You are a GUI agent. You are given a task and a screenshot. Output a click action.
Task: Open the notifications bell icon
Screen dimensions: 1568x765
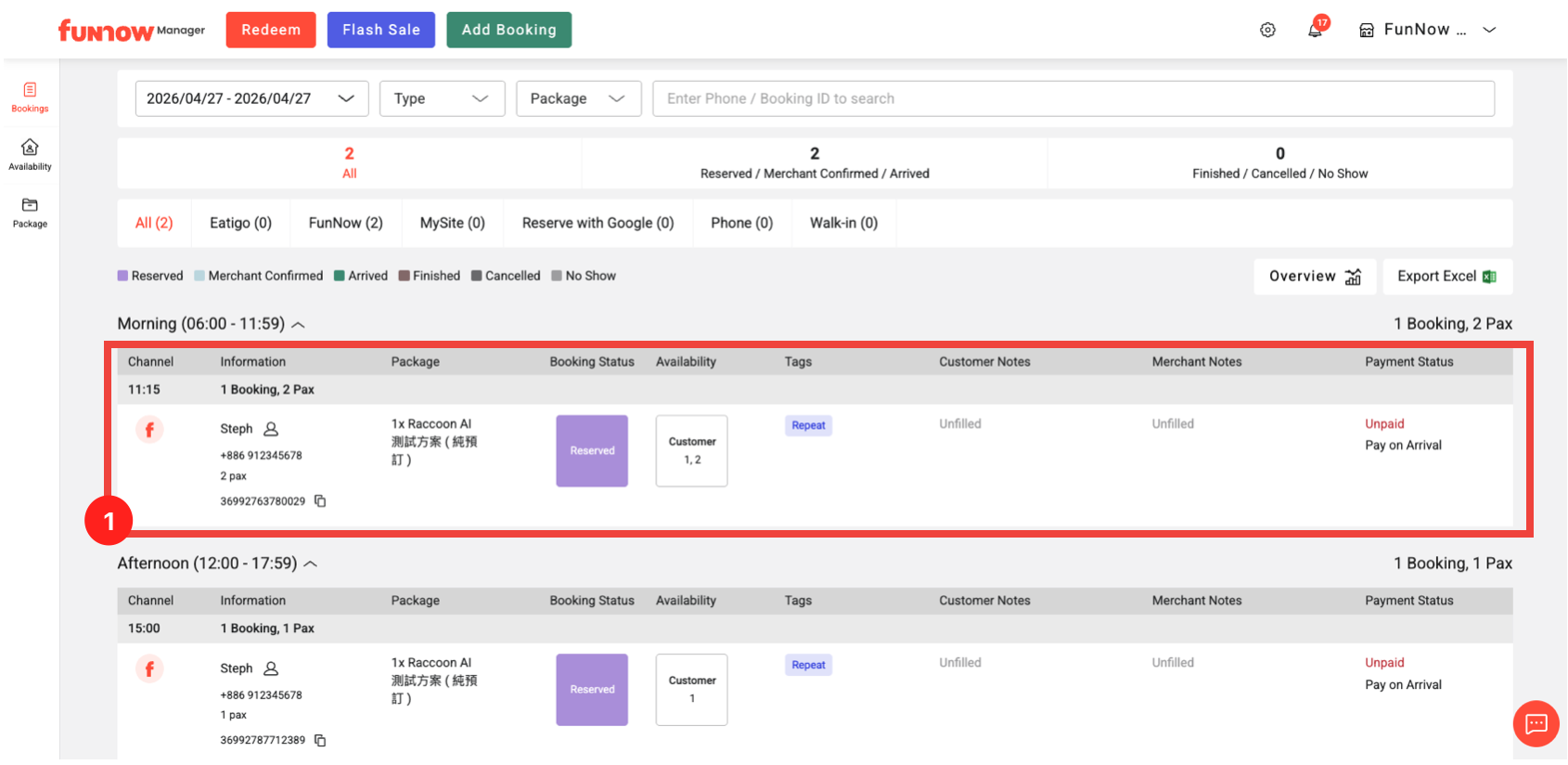click(x=1315, y=30)
